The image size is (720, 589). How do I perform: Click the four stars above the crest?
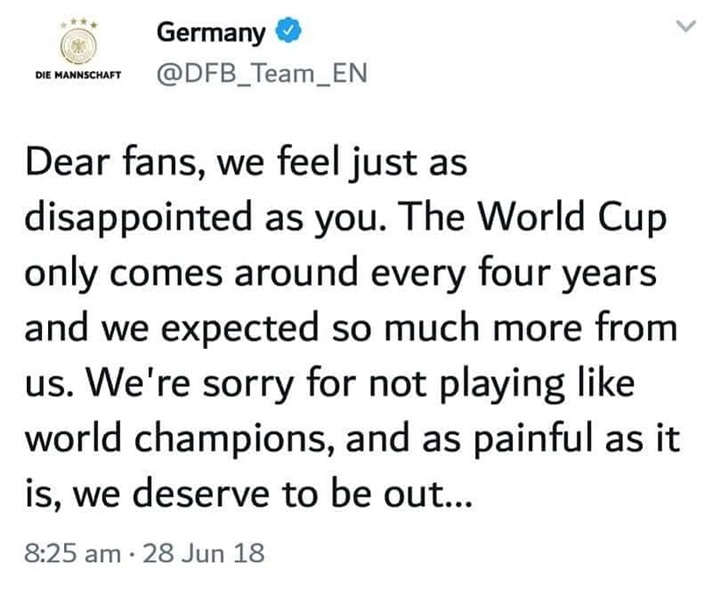pos(79,24)
